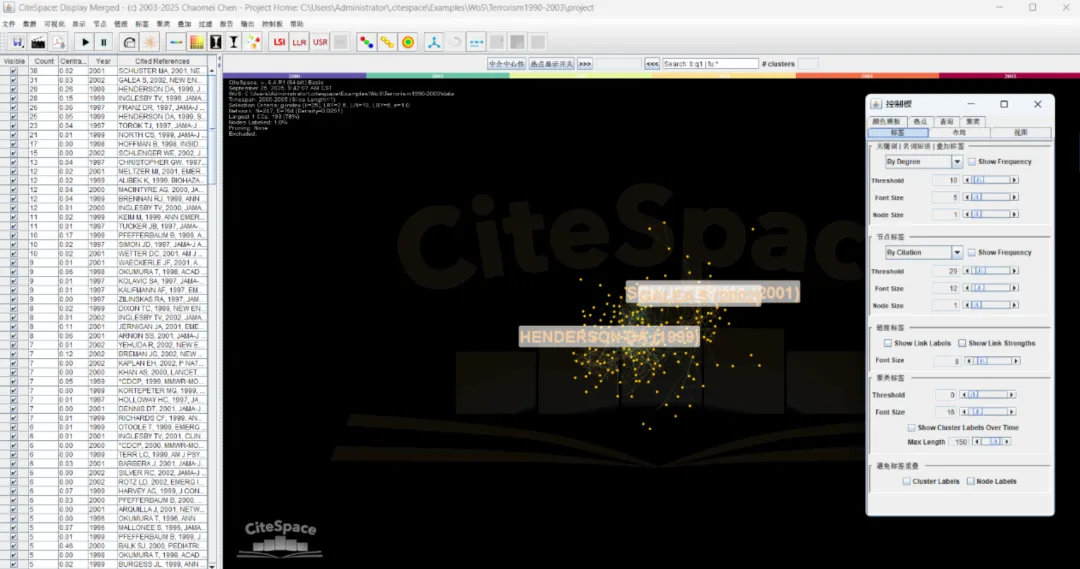This screenshot has height=569, width=1080.
Task: Click the orange starburst toolbar icon
Action: [149, 42]
